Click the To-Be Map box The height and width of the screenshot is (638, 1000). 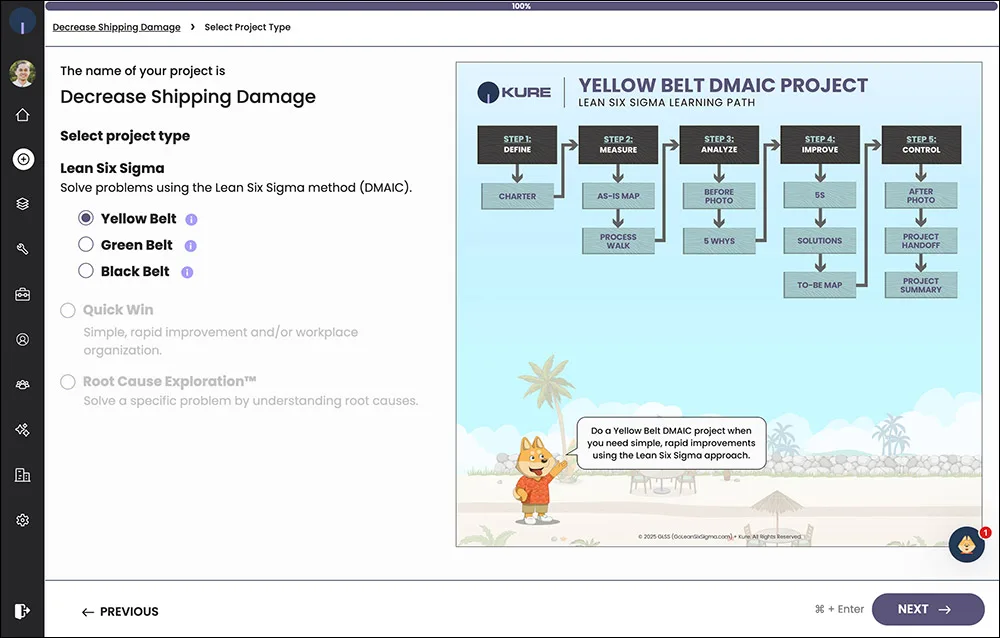pos(820,285)
